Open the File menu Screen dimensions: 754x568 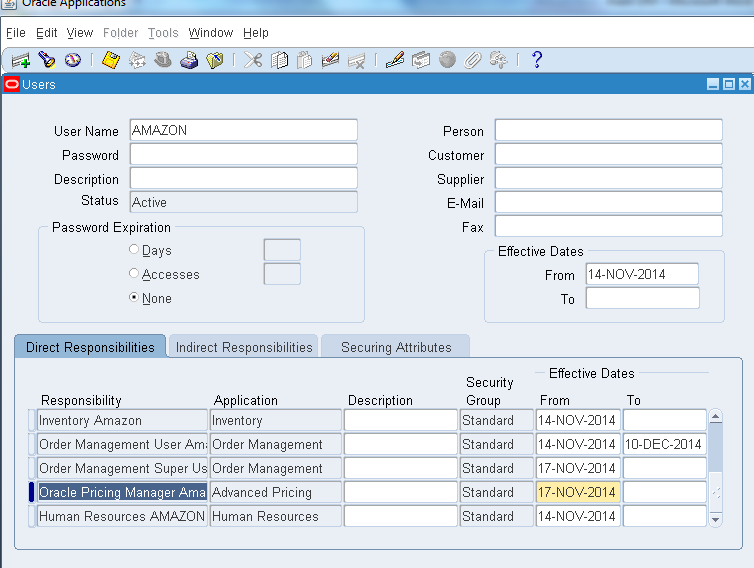15,33
